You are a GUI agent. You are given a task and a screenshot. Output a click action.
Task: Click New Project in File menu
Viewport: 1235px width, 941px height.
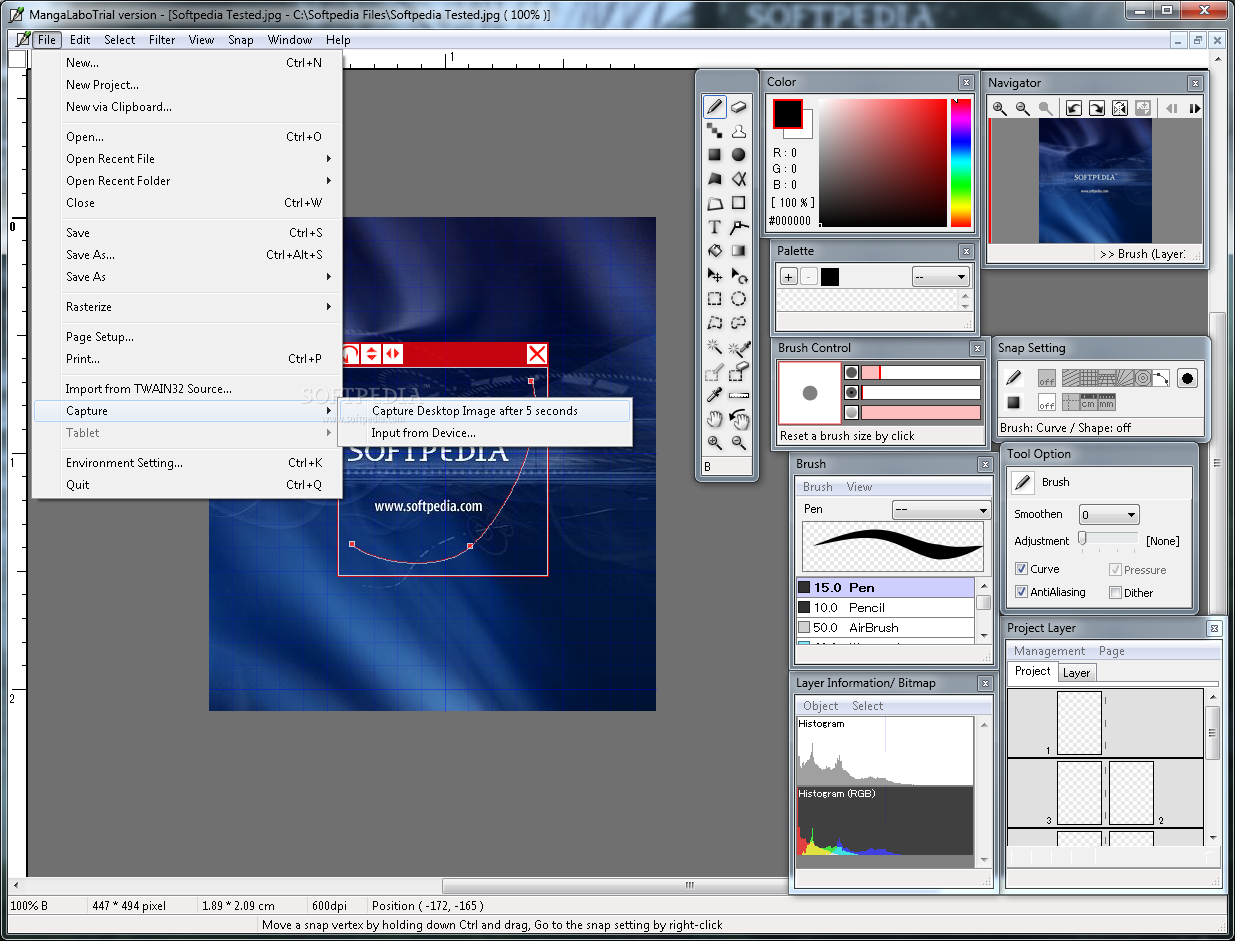click(x=187, y=85)
